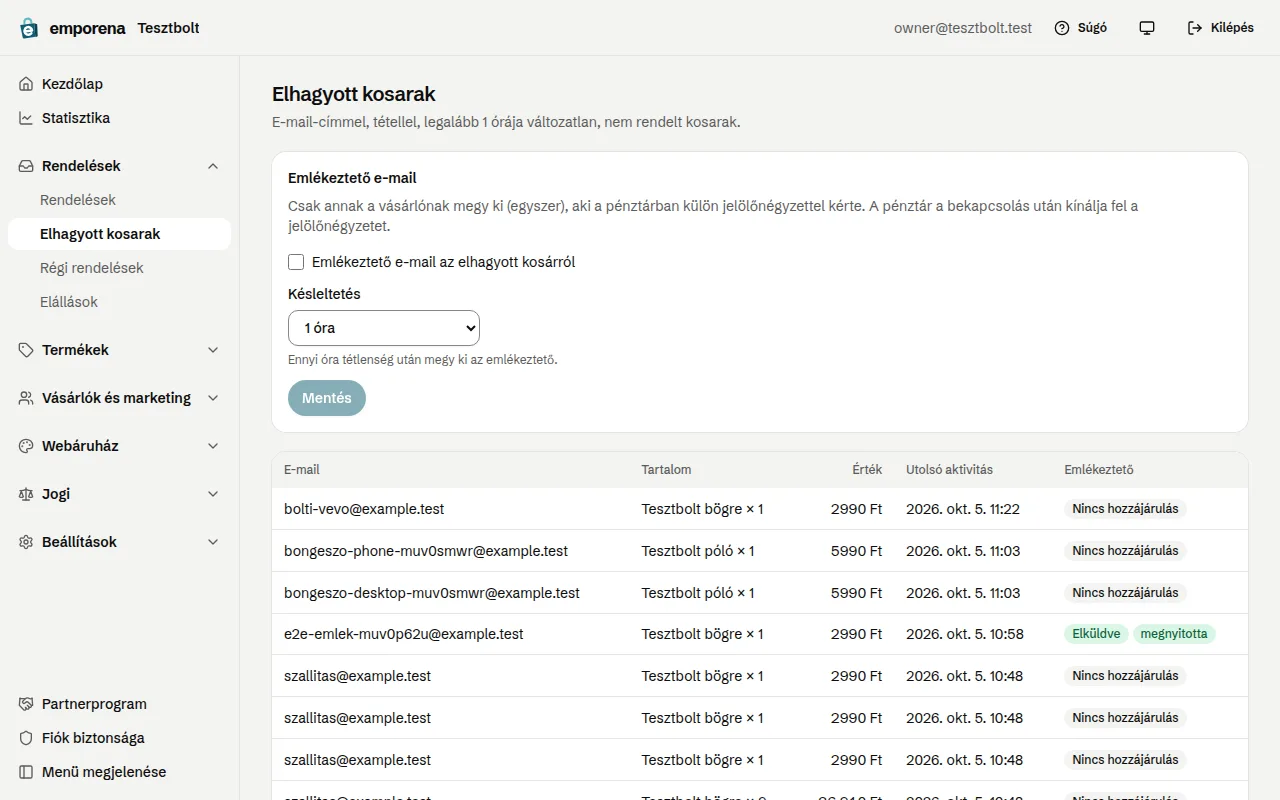Click the Elküldve status badge
Screen dimensions: 1280x800
(1096, 634)
